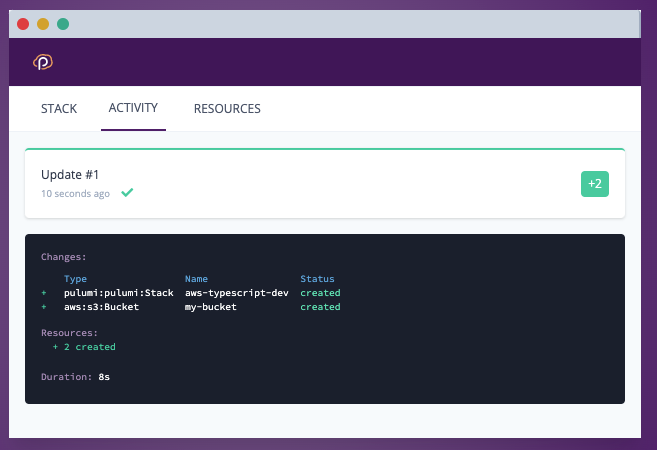This screenshot has height=450, width=657.
Task: Open the STACK tab
Action: pyautogui.click(x=59, y=109)
